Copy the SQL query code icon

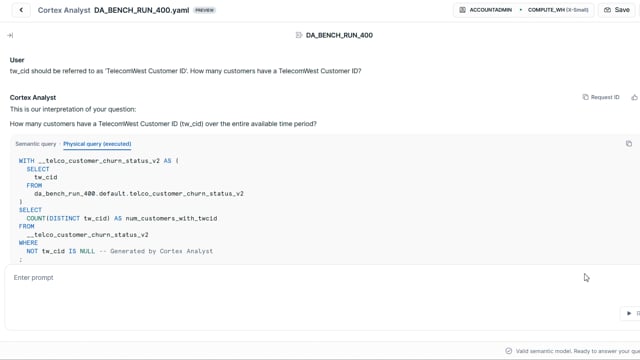[x=629, y=144]
